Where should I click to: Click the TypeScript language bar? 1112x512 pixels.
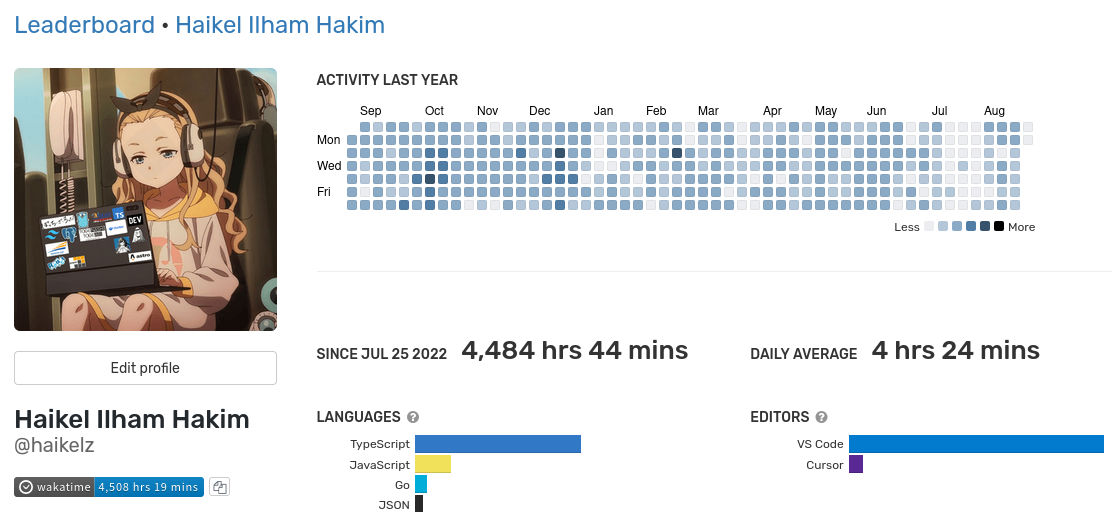498,444
